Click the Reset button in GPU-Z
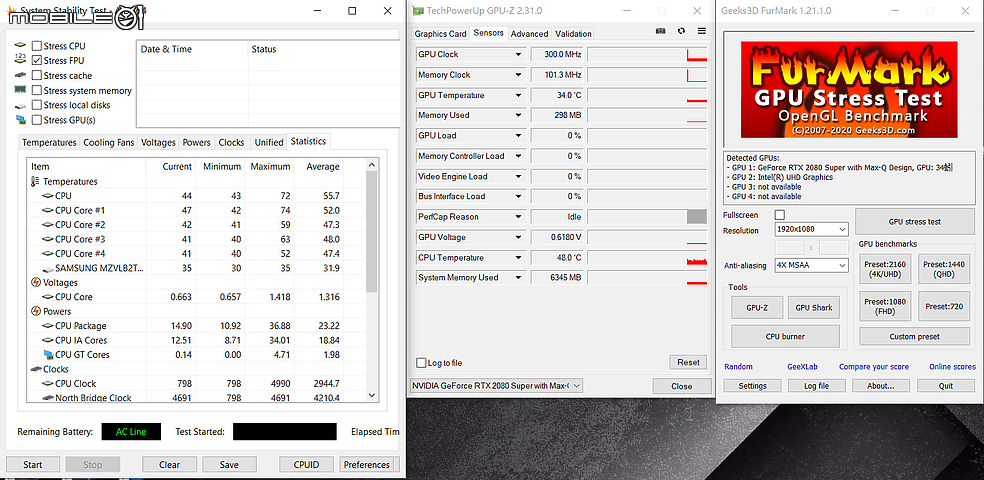 click(x=688, y=362)
